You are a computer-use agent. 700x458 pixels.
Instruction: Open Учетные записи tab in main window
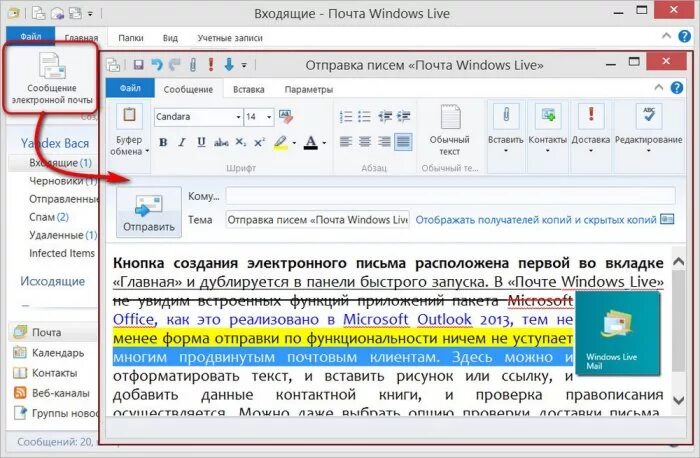230,38
